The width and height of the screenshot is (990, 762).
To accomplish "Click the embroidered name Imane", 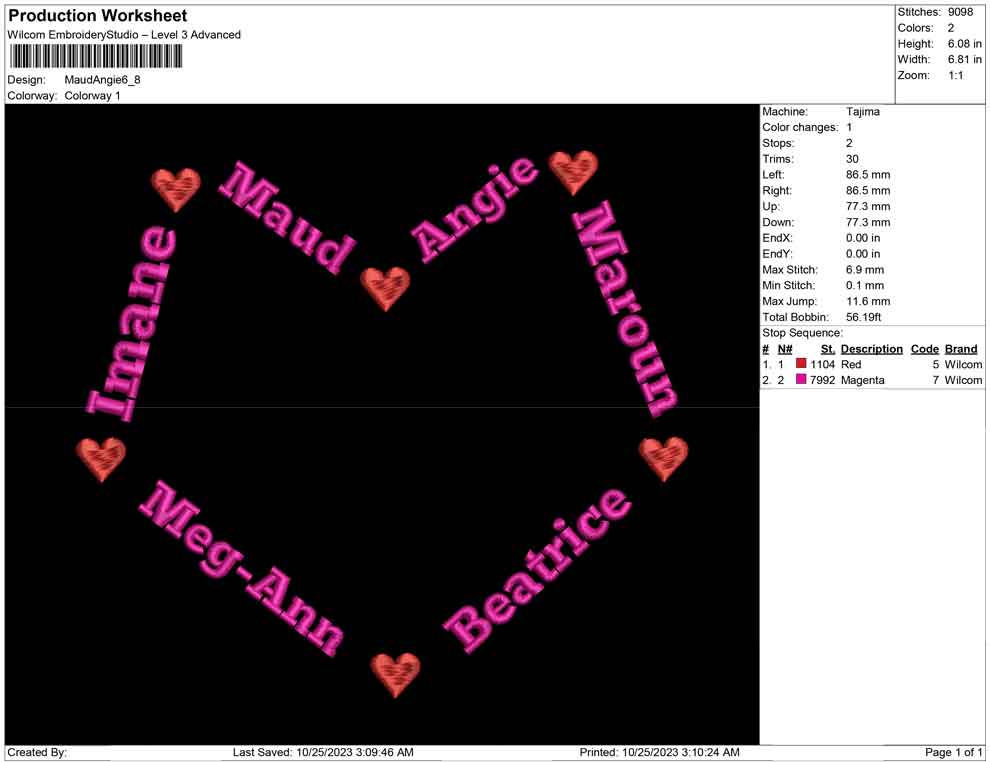I will pos(131,324).
